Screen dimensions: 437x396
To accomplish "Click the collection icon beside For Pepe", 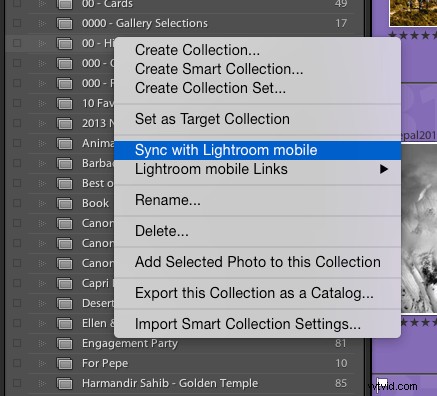I will tap(64, 364).
